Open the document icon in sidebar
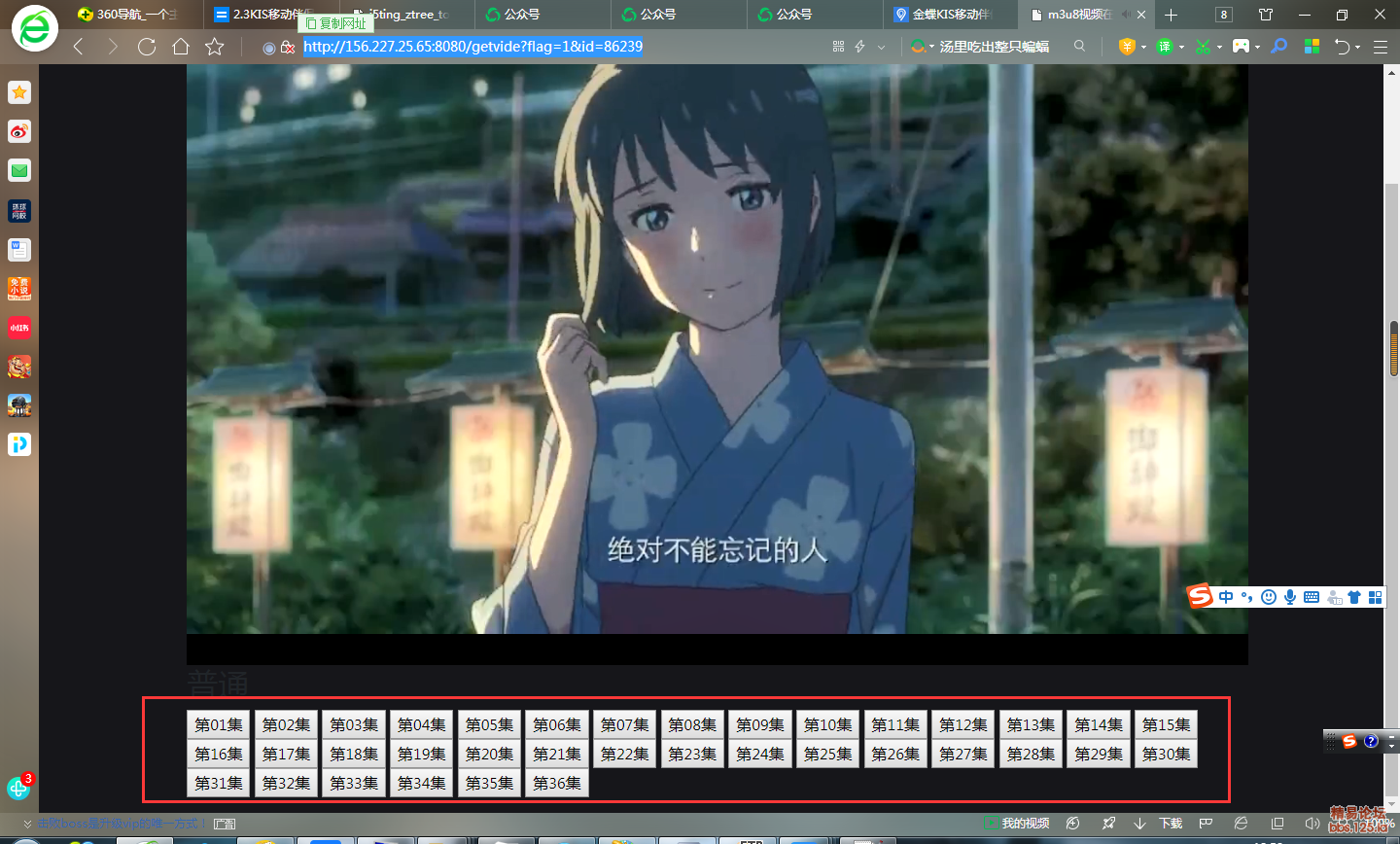The width and height of the screenshot is (1400, 844). pyautogui.click(x=19, y=250)
